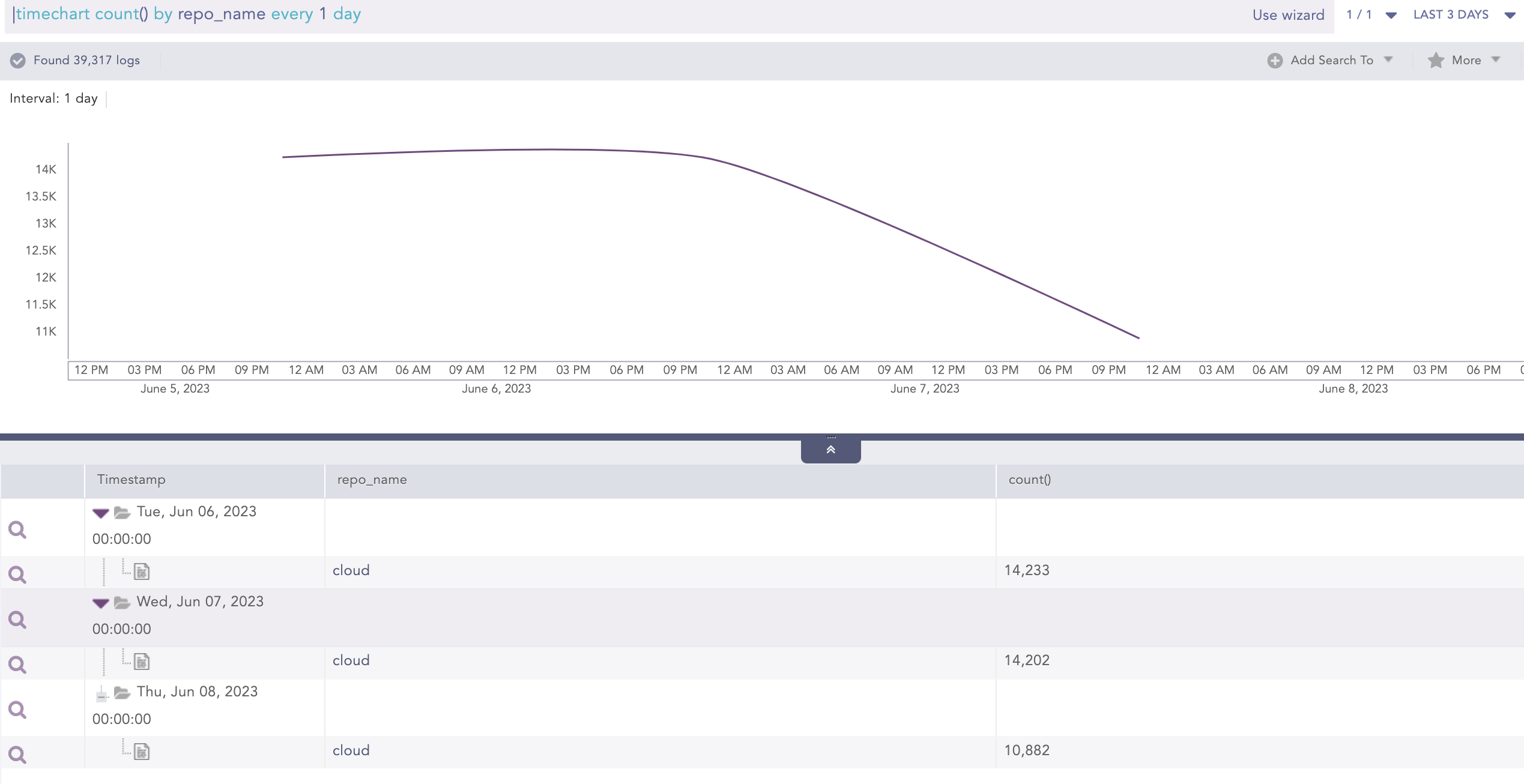Click magnifier icon for 10,882 cloud row
The height and width of the screenshot is (784, 1524).
pos(17,754)
